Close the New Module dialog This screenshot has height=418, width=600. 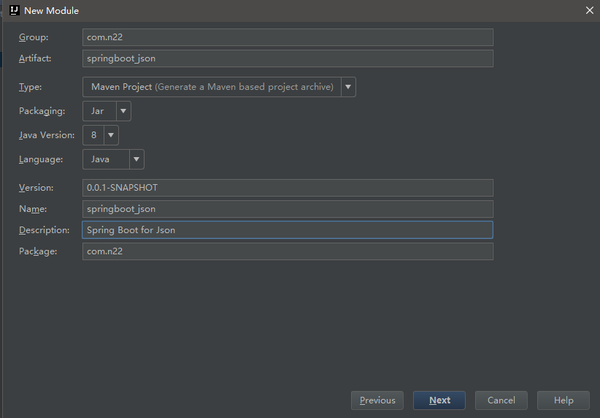[x=587, y=9]
